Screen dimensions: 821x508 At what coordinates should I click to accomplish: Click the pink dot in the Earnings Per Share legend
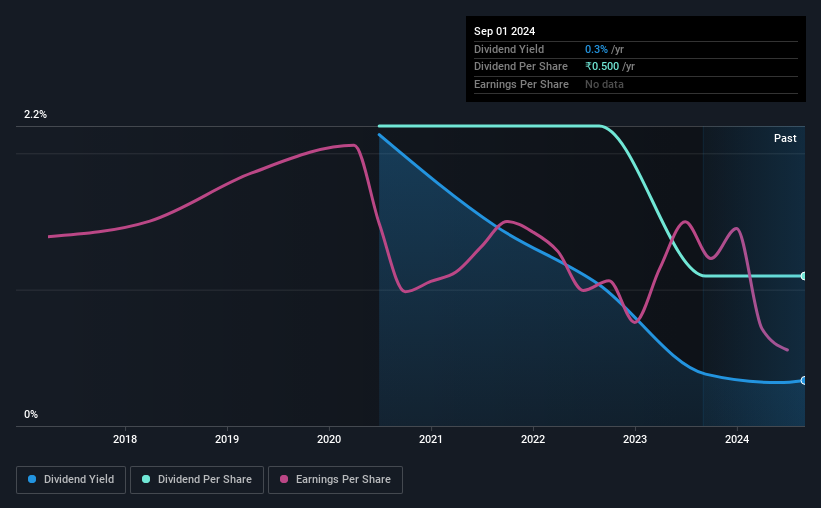coord(284,480)
